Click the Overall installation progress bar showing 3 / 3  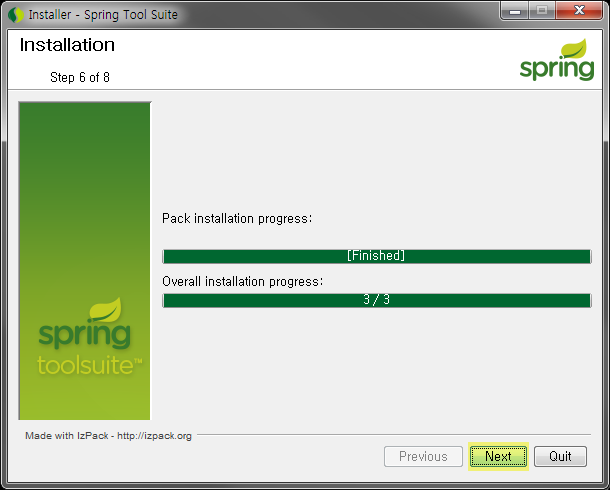[x=377, y=300]
